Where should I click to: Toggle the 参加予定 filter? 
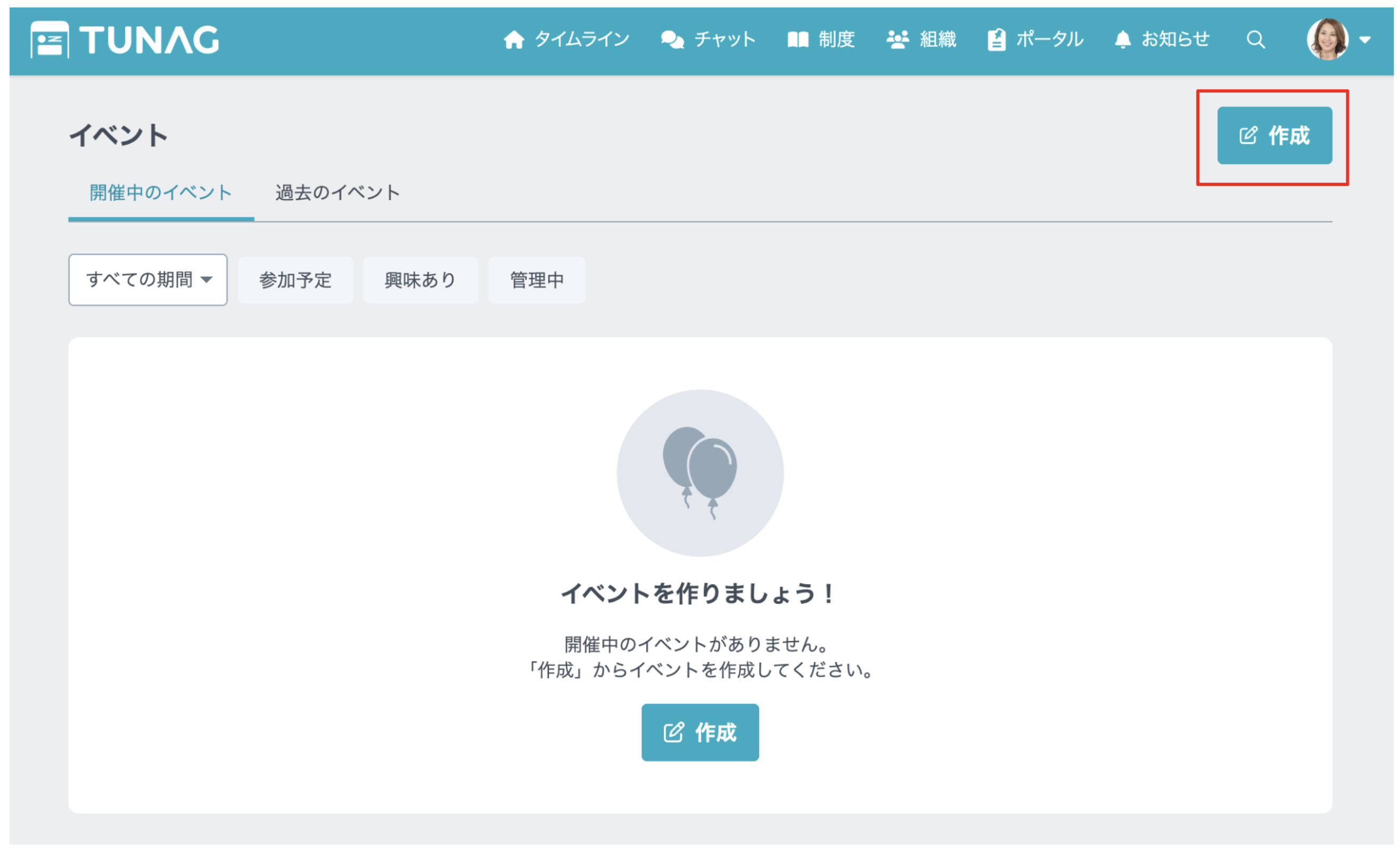pos(295,279)
